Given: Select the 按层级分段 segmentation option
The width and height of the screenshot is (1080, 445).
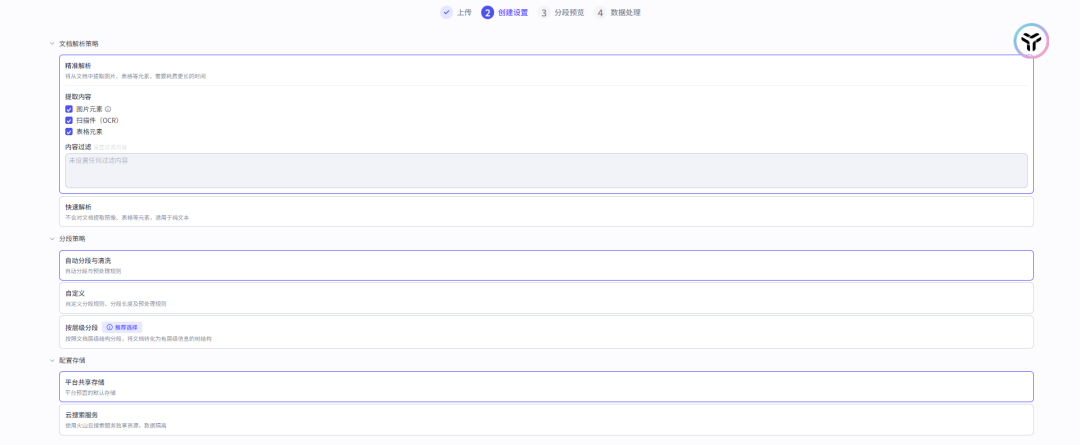Looking at the screenshot, I should 546,332.
